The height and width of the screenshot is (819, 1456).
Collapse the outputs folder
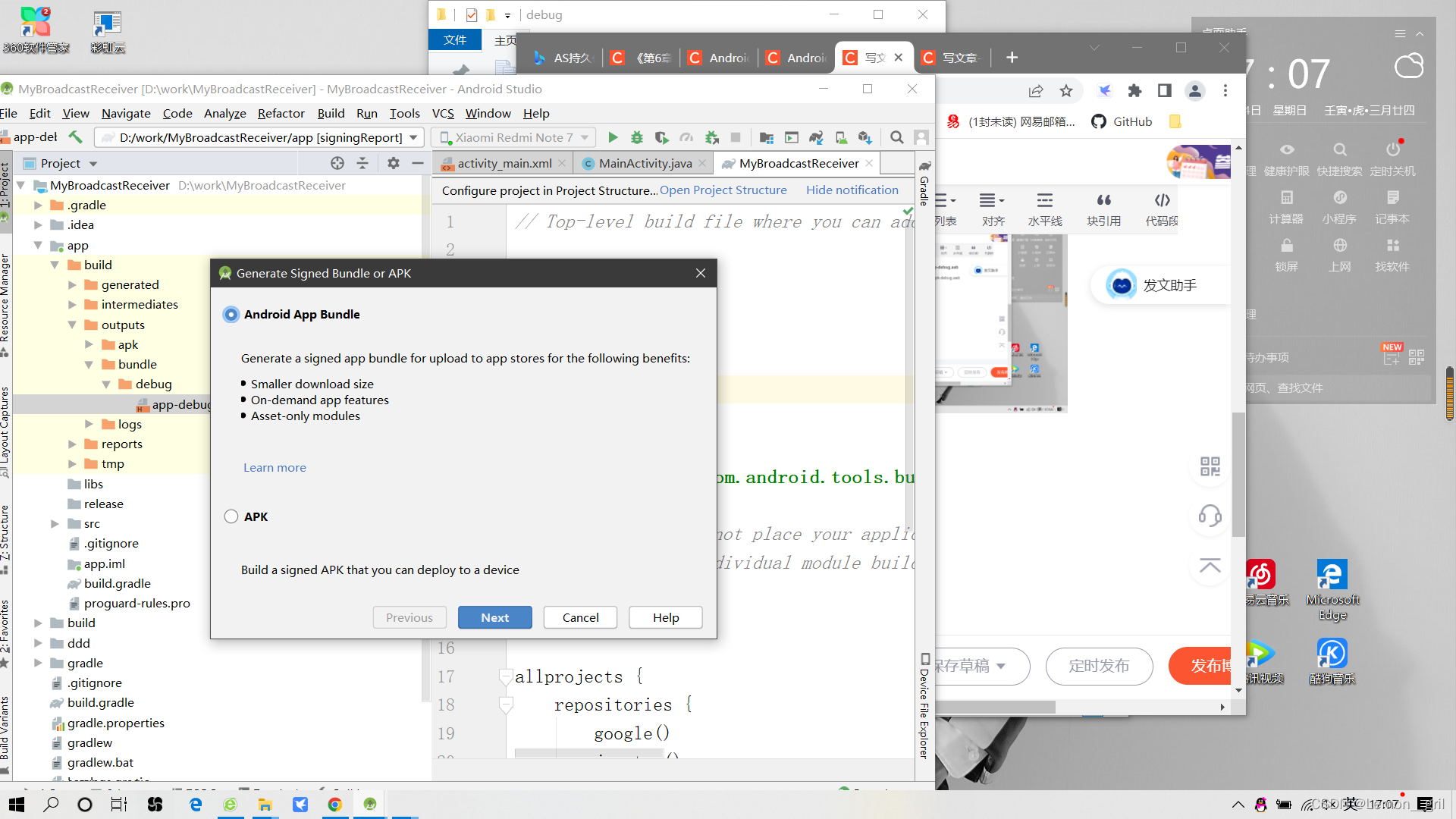tap(71, 325)
